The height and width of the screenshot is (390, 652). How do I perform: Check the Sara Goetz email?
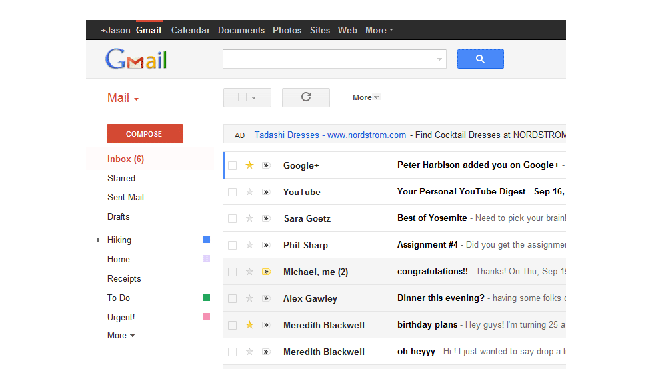[232, 218]
